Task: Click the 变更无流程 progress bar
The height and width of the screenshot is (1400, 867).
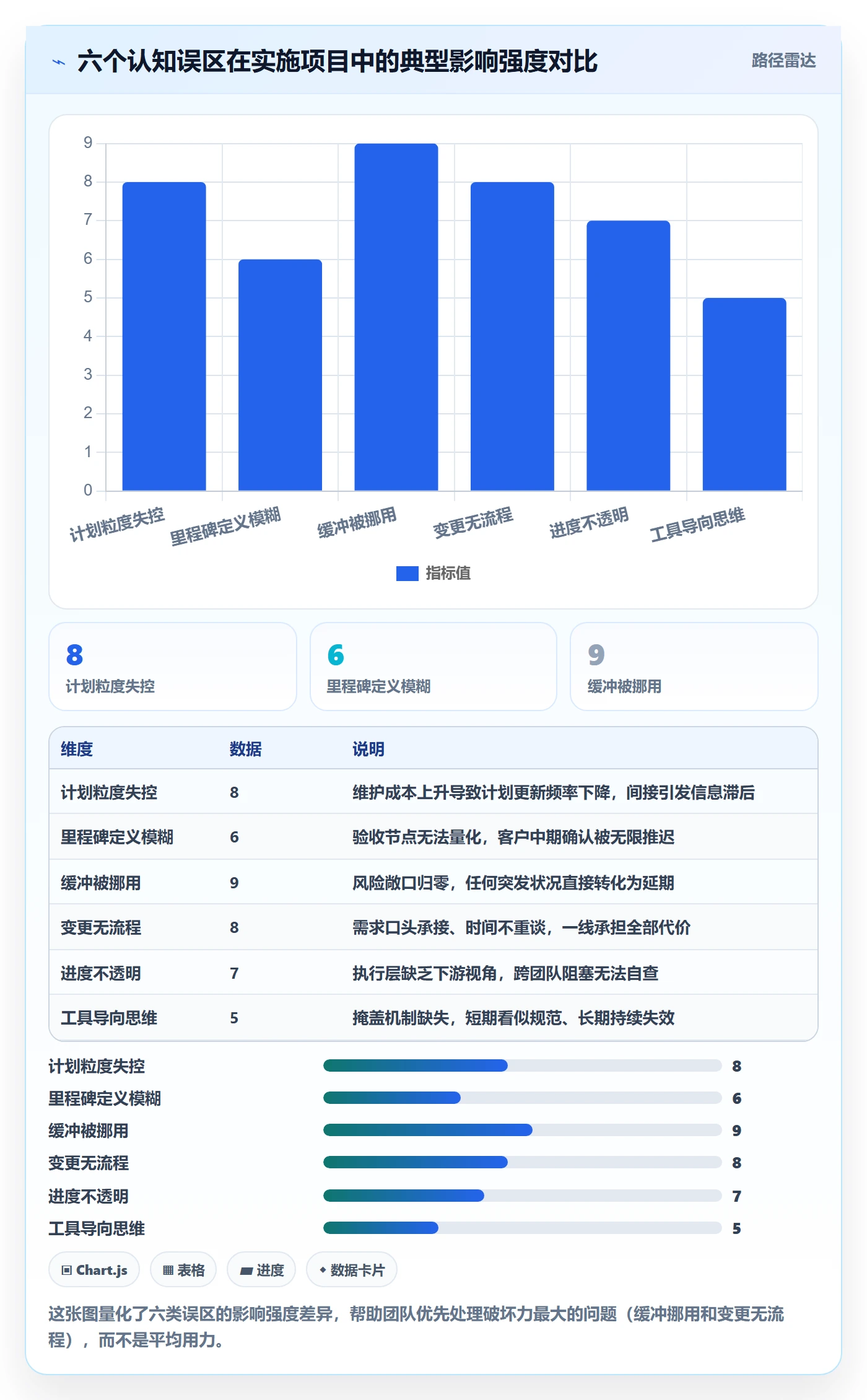Action: point(522,1162)
